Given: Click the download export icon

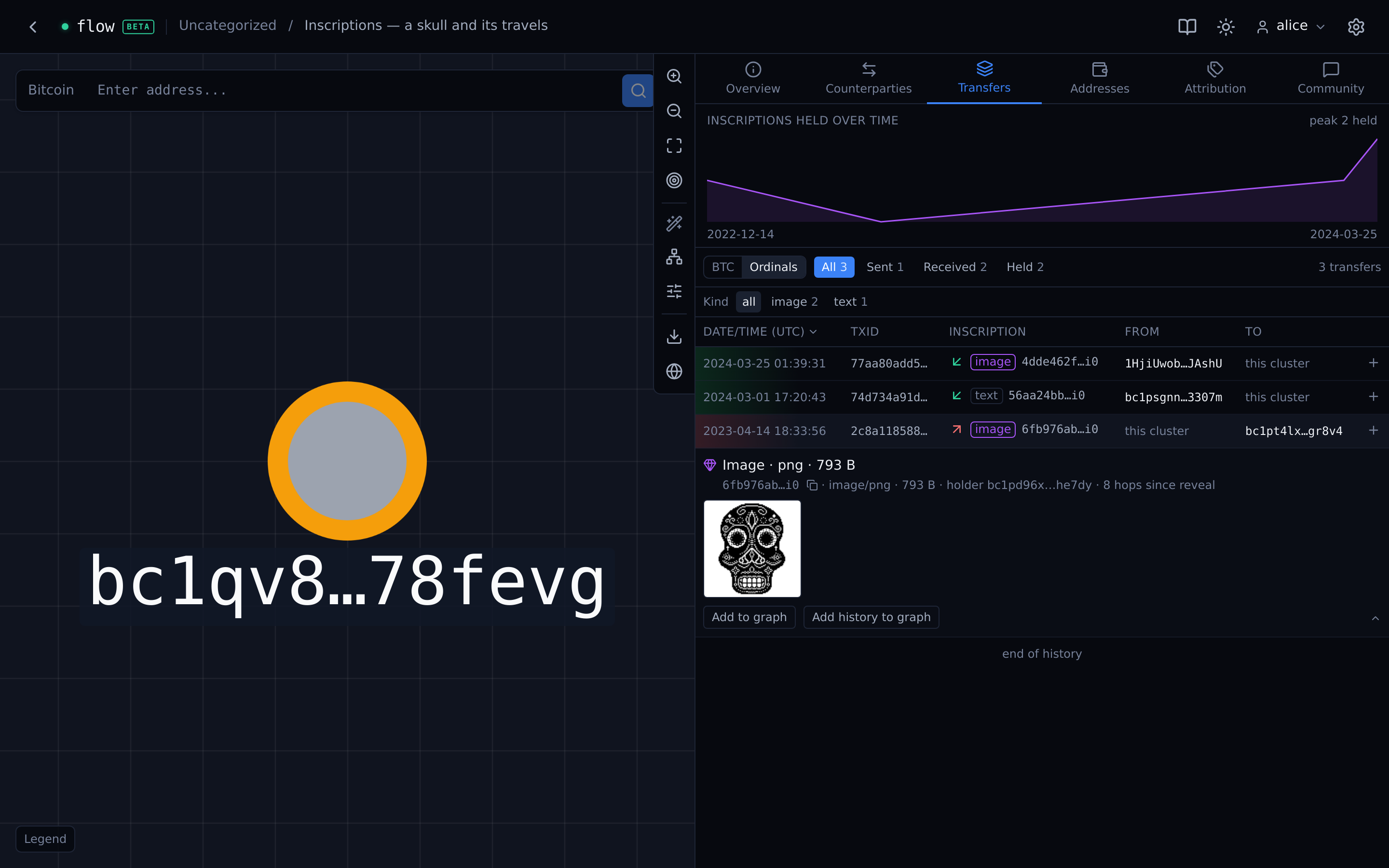Looking at the screenshot, I should click(x=674, y=337).
